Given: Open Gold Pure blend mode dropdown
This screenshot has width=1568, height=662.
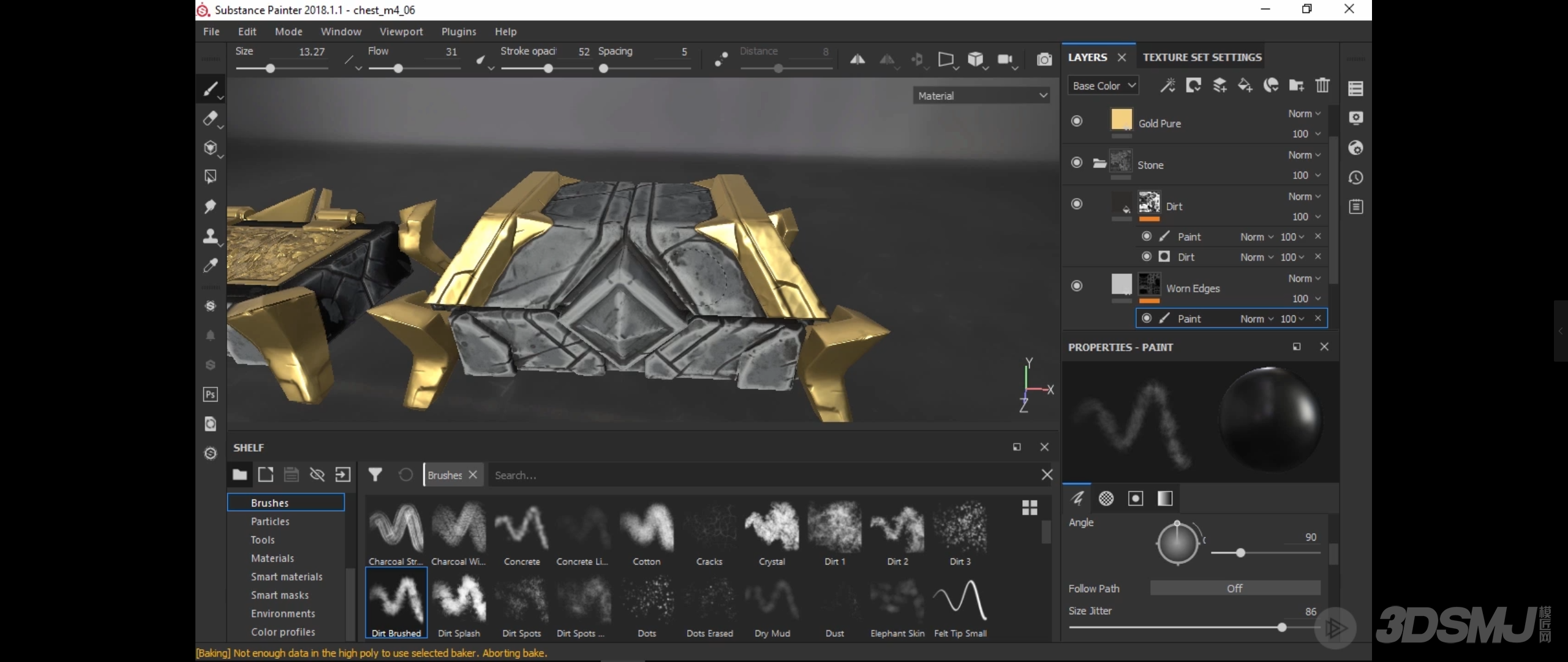Looking at the screenshot, I should 1304,113.
